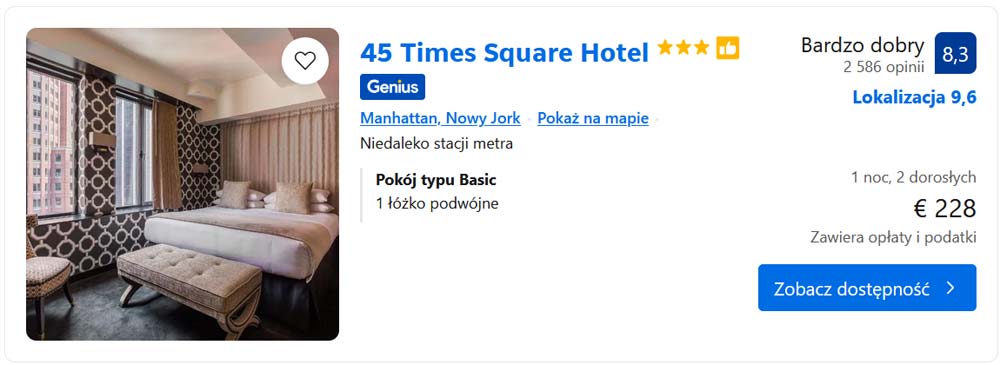Click the thumbs-up preferred partner icon
This screenshot has width=1000, height=365.
pos(728,48)
